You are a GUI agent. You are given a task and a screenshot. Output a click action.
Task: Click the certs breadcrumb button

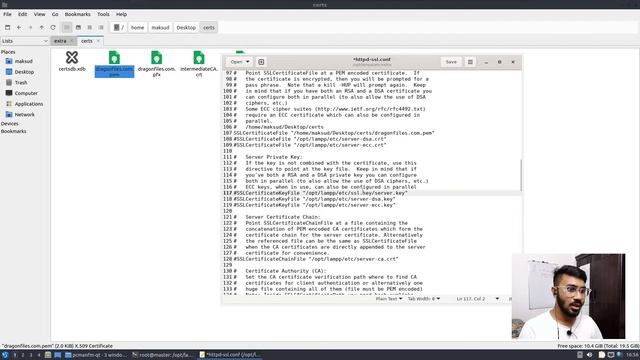tap(209, 27)
